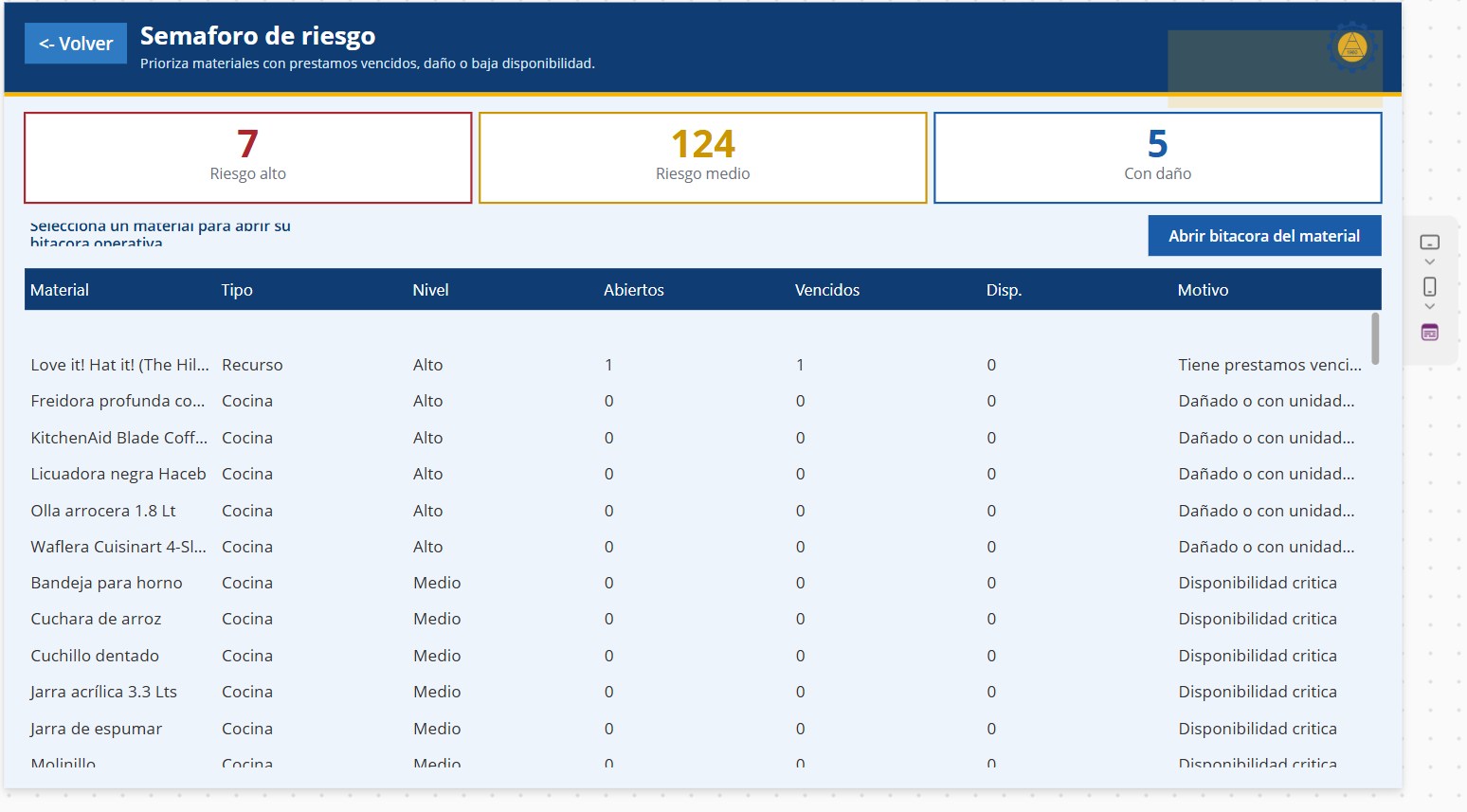Select Cuchara de arroz row
This screenshot has height=812, width=1467.
point(697,619)
